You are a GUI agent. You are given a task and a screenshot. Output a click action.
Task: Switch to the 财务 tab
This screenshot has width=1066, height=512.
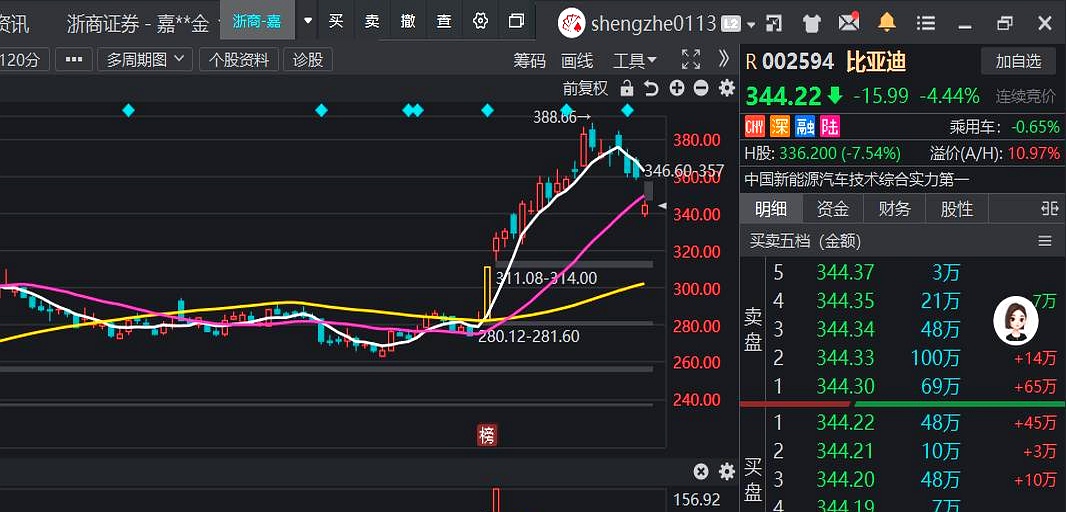pyautogui.click(x=895, y=209)
